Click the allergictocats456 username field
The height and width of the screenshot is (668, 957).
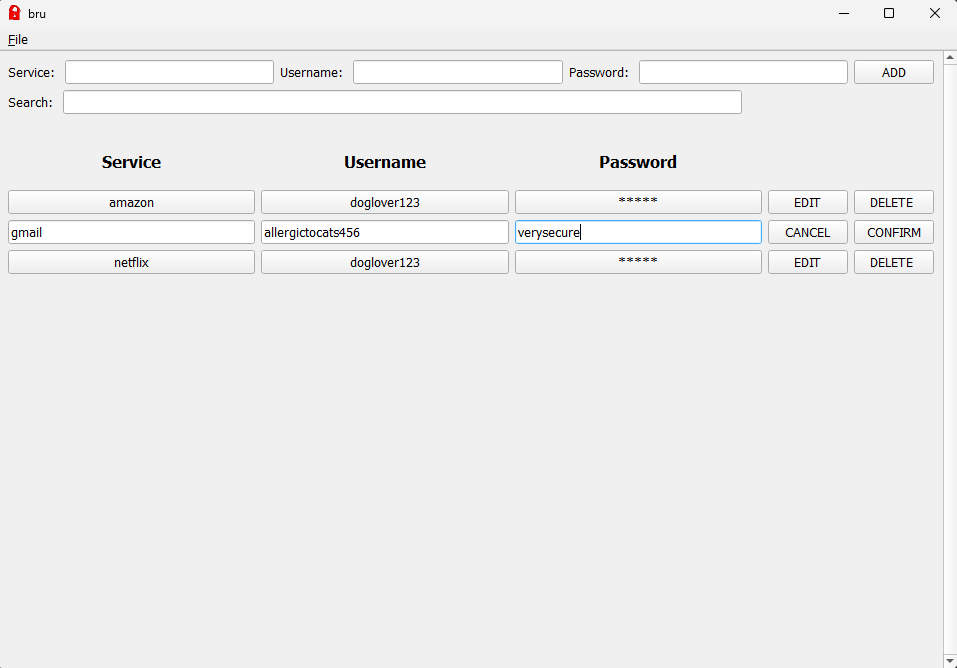(x=385, y=232)
